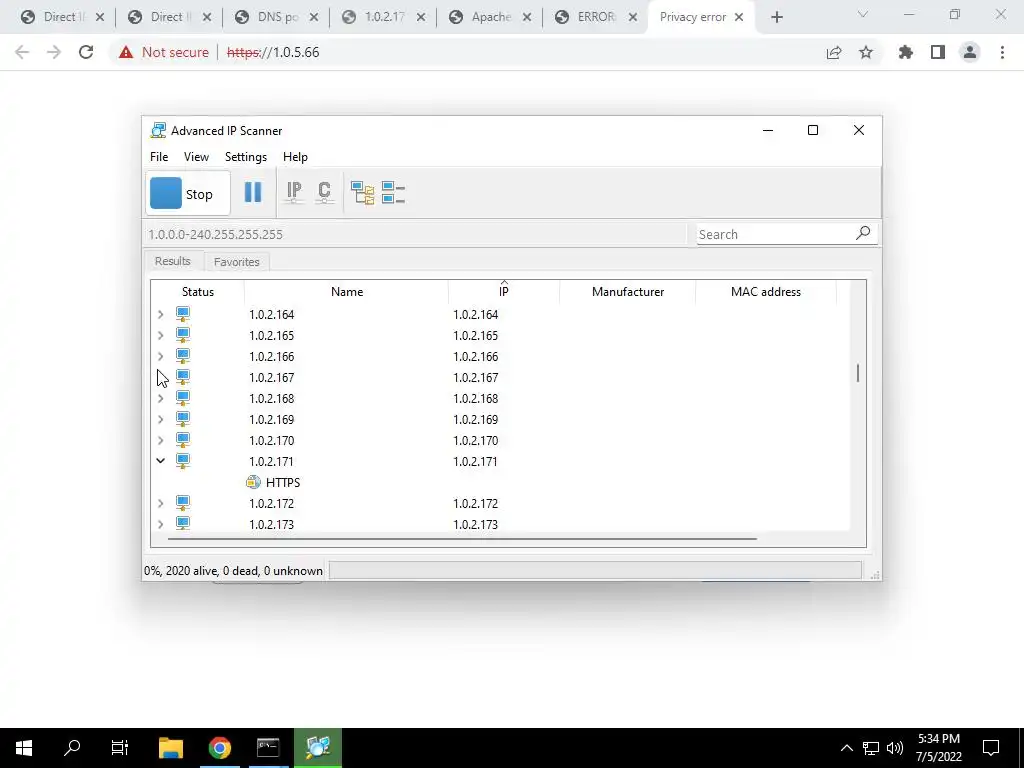Collapse the 1.0.2.171 row
Screen dimensions: 1024x768
tap(161, 460)
